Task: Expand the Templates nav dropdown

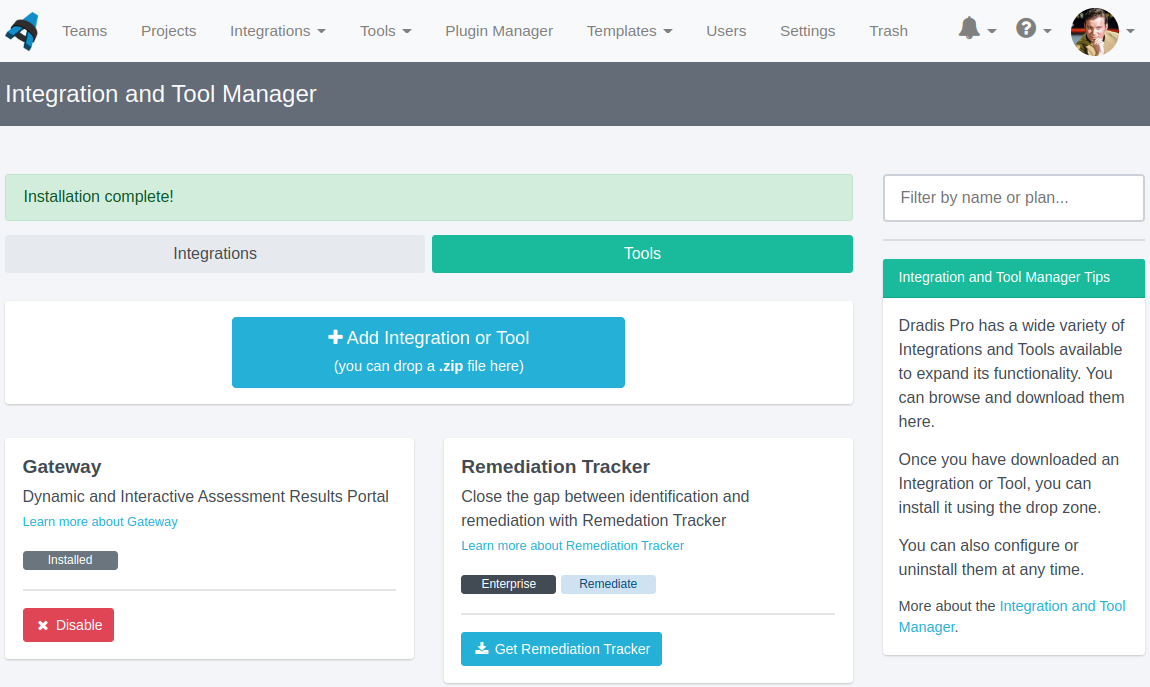Action: click(629, 31)
